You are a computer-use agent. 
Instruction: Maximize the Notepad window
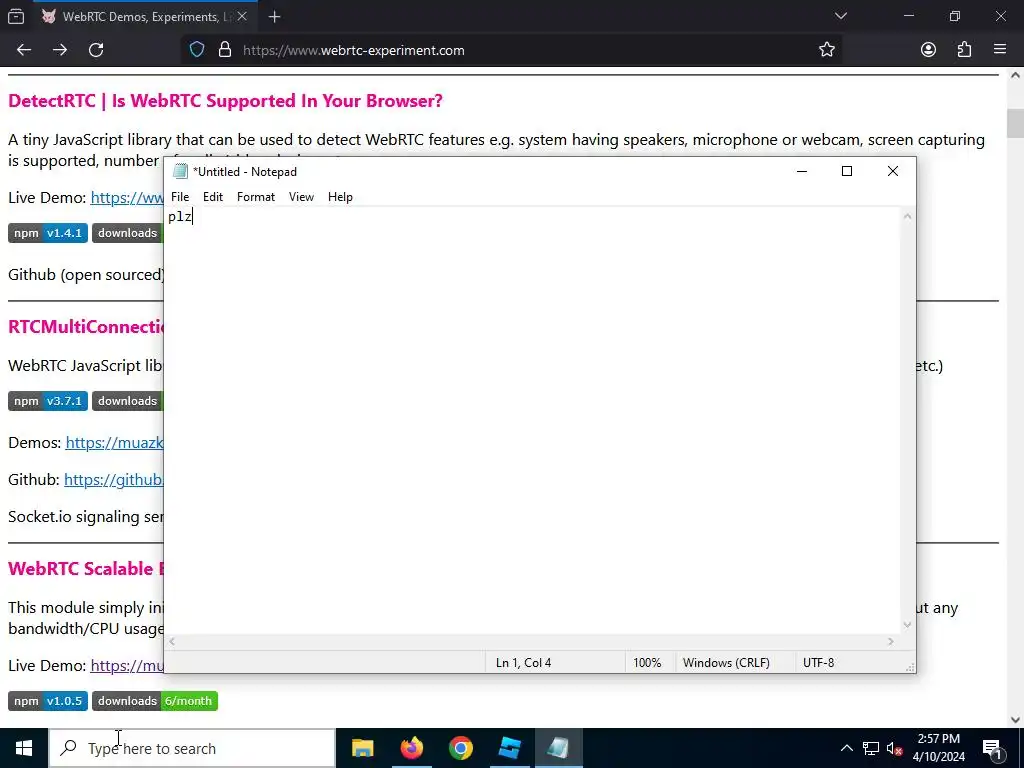pyautogui.click(x=847, y=171)
